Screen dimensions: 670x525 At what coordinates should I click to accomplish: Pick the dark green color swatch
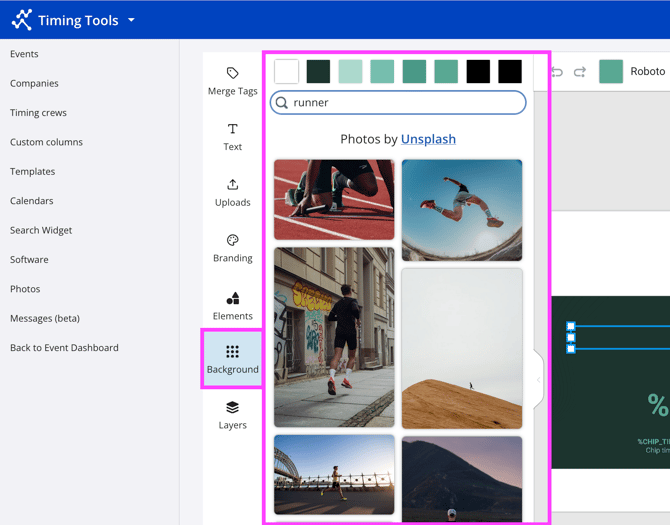(318, 71)
